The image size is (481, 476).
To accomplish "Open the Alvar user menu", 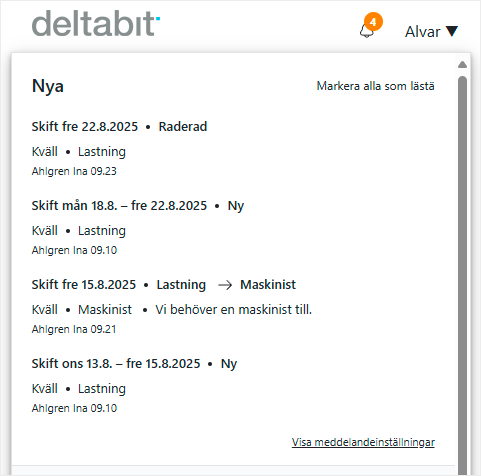I will click(431, 32).
